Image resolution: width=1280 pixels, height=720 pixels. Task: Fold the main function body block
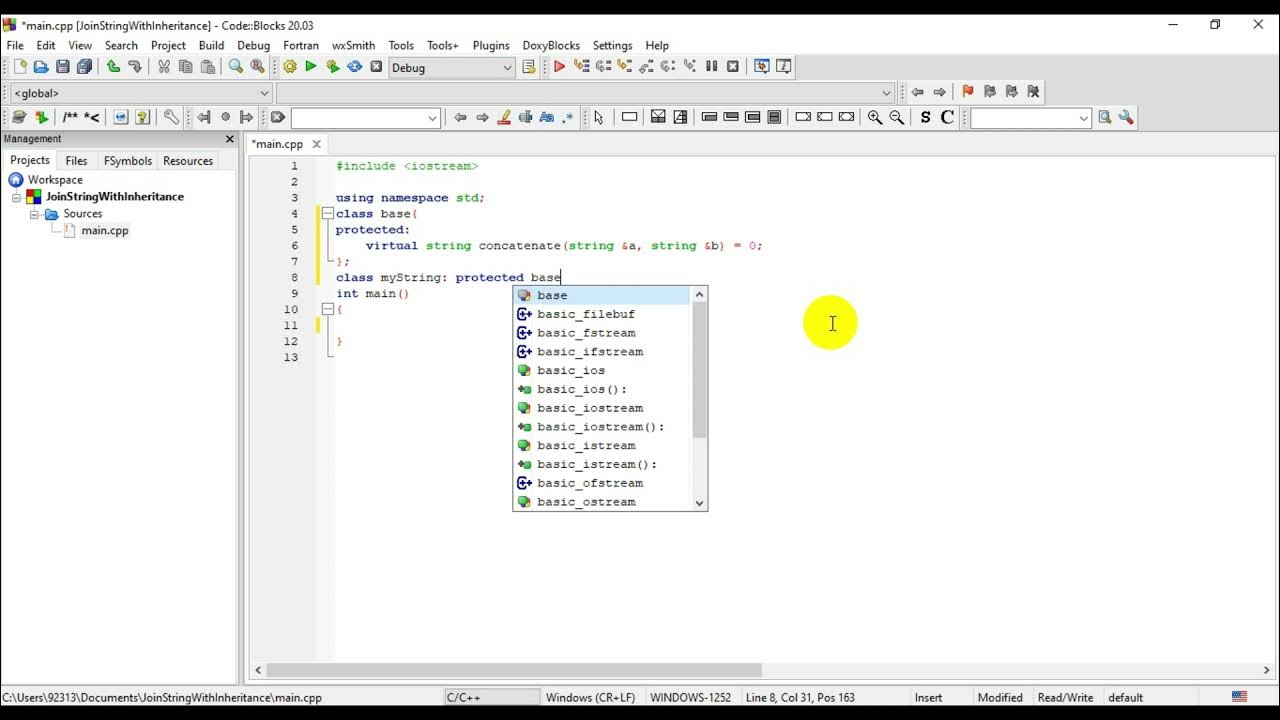327,309
